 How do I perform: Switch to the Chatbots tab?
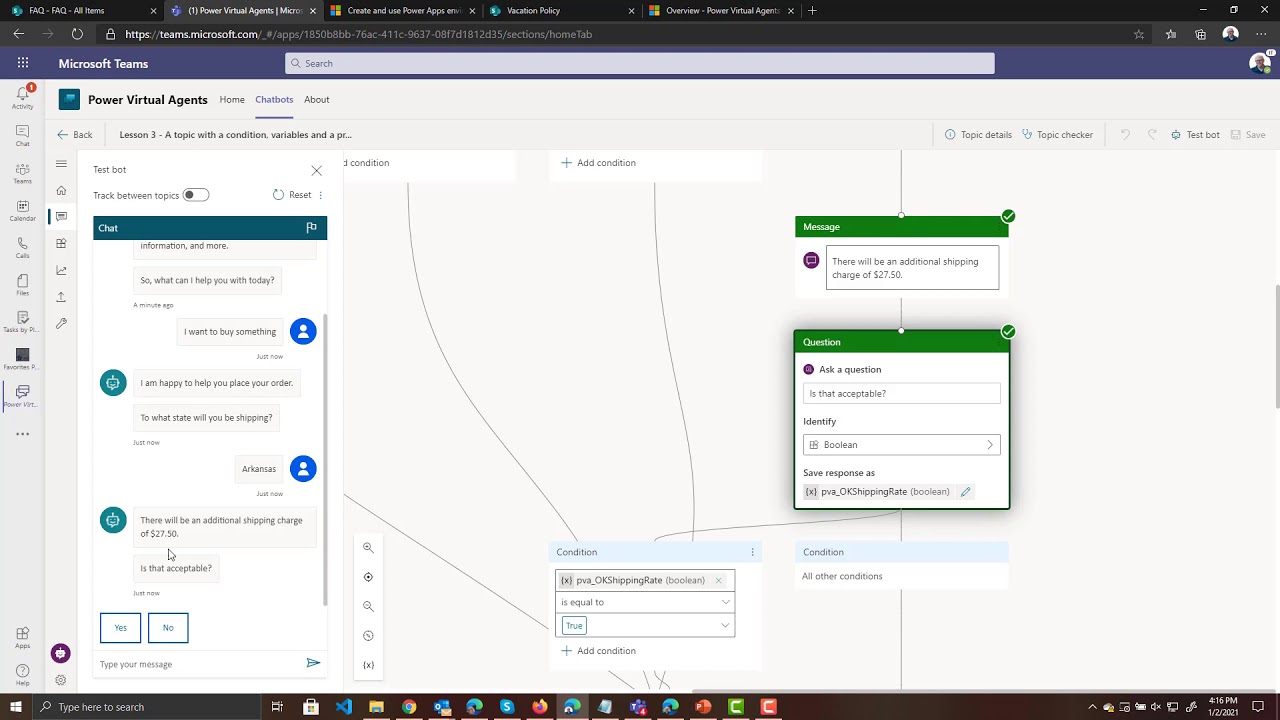click(274, 99)
